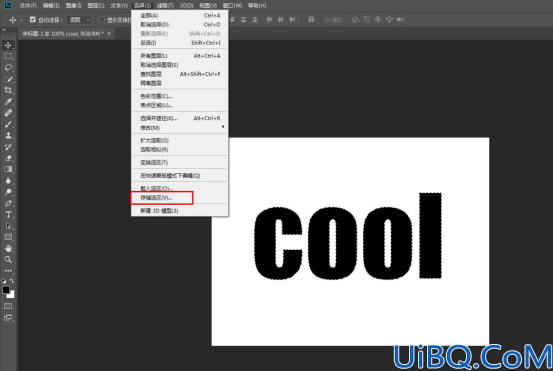Select the Quick Selection tool
Viewport: 553px width, 371px height.
(x=8, y=79)
